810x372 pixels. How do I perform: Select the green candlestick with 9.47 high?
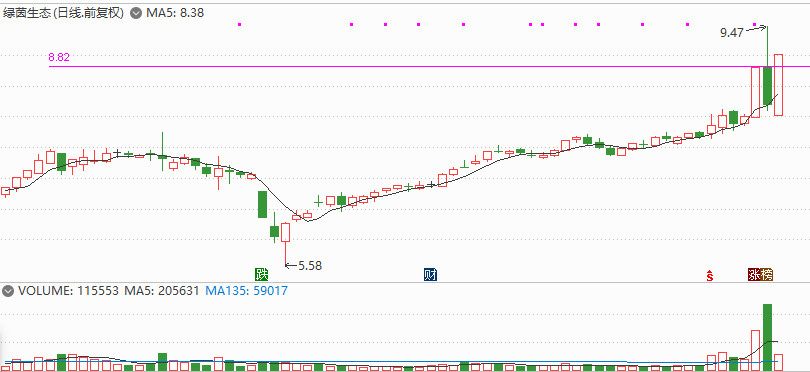[x=768, y=68]
